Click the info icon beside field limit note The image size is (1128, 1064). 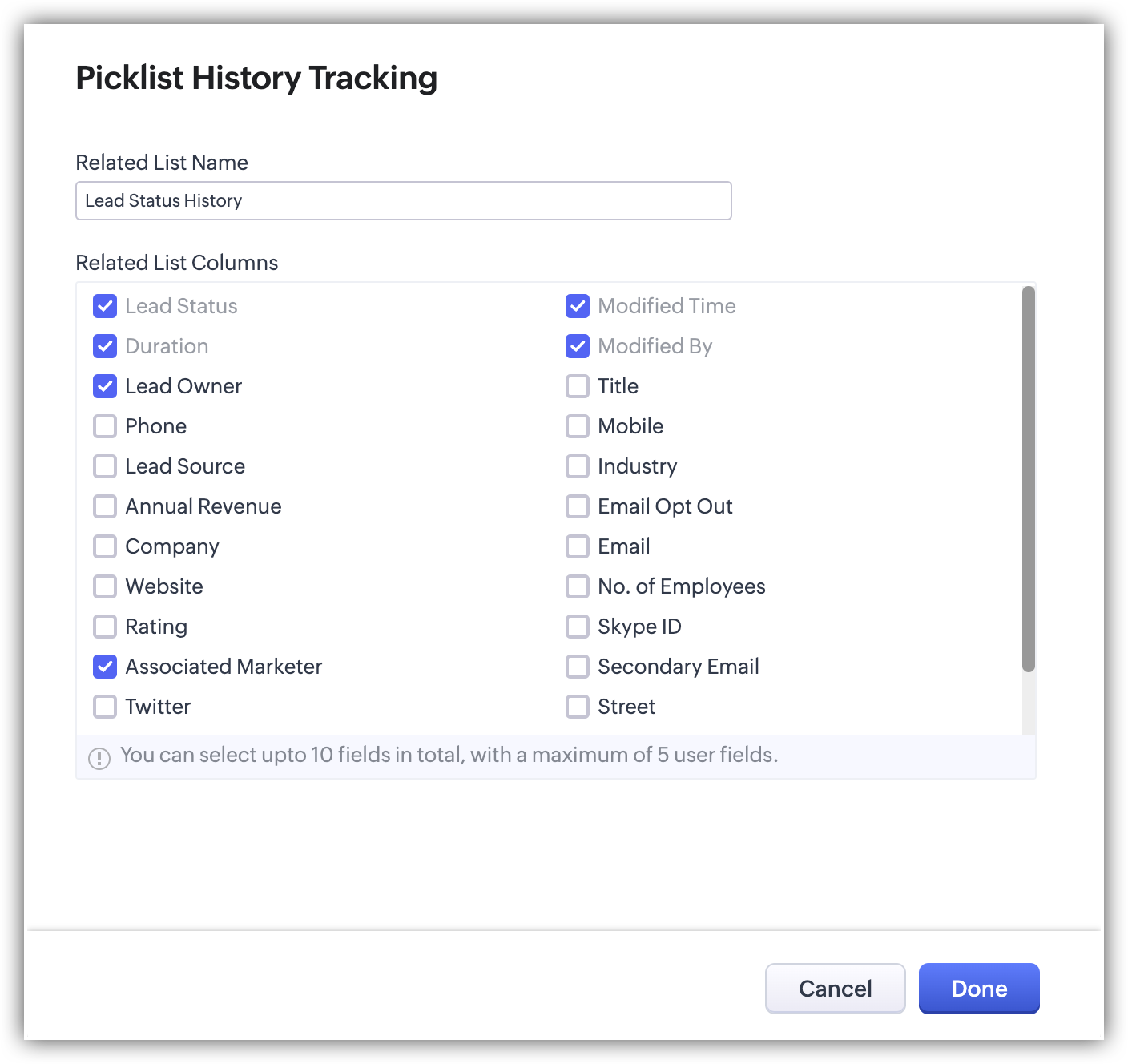tap(99, 758)
